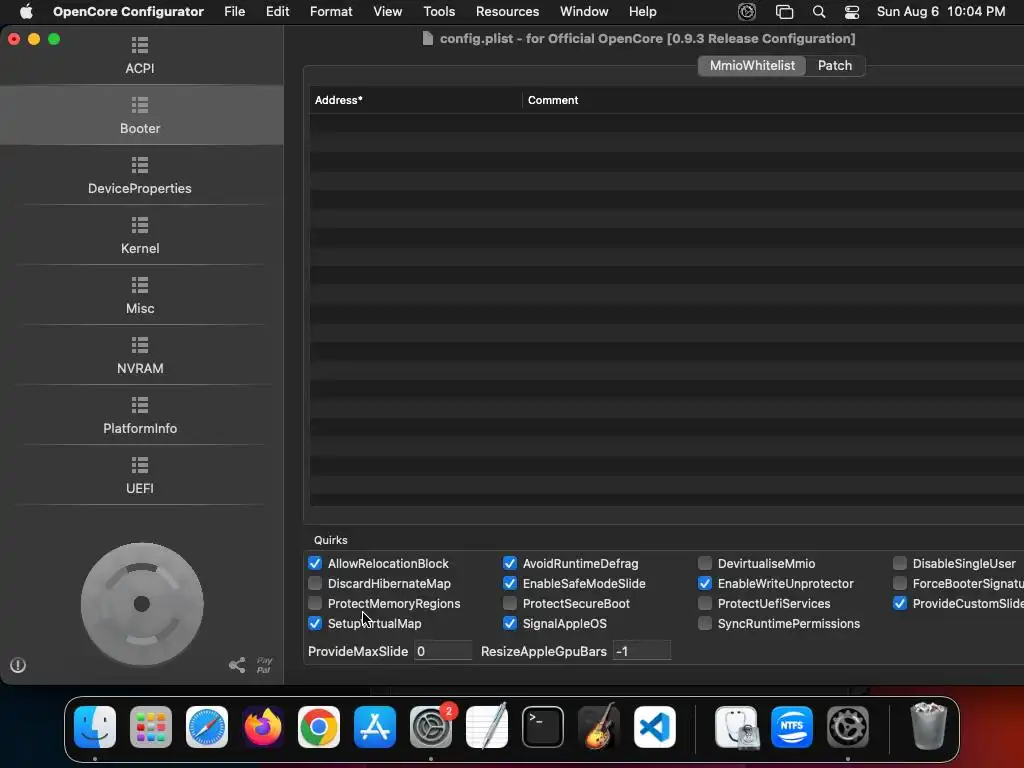Toggle the EnableSafeModeSlide checkbox
Viewport: 1024px width, 768px height.
click(509, 583)
